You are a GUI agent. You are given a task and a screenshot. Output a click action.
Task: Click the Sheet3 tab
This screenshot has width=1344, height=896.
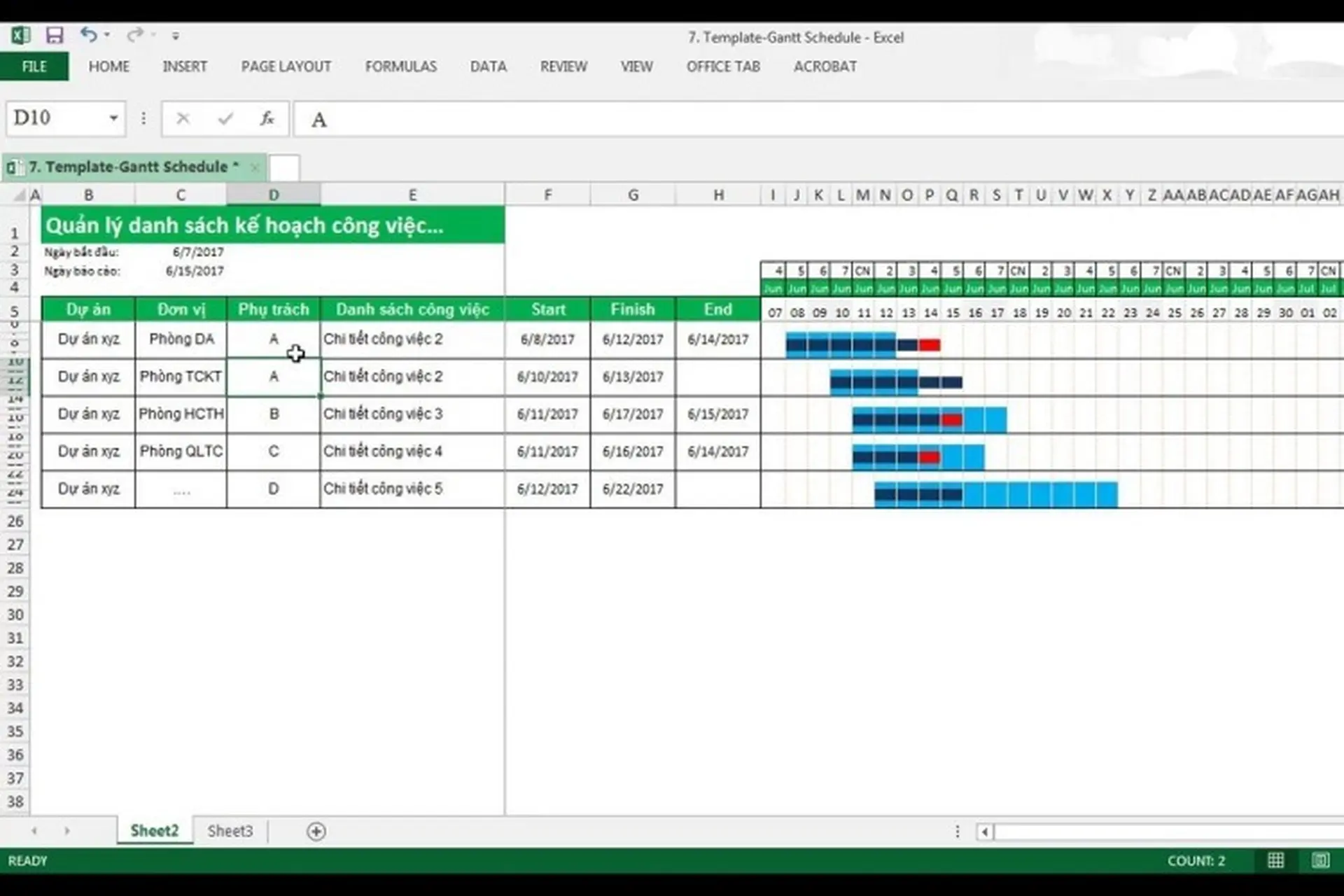[230, 831]
